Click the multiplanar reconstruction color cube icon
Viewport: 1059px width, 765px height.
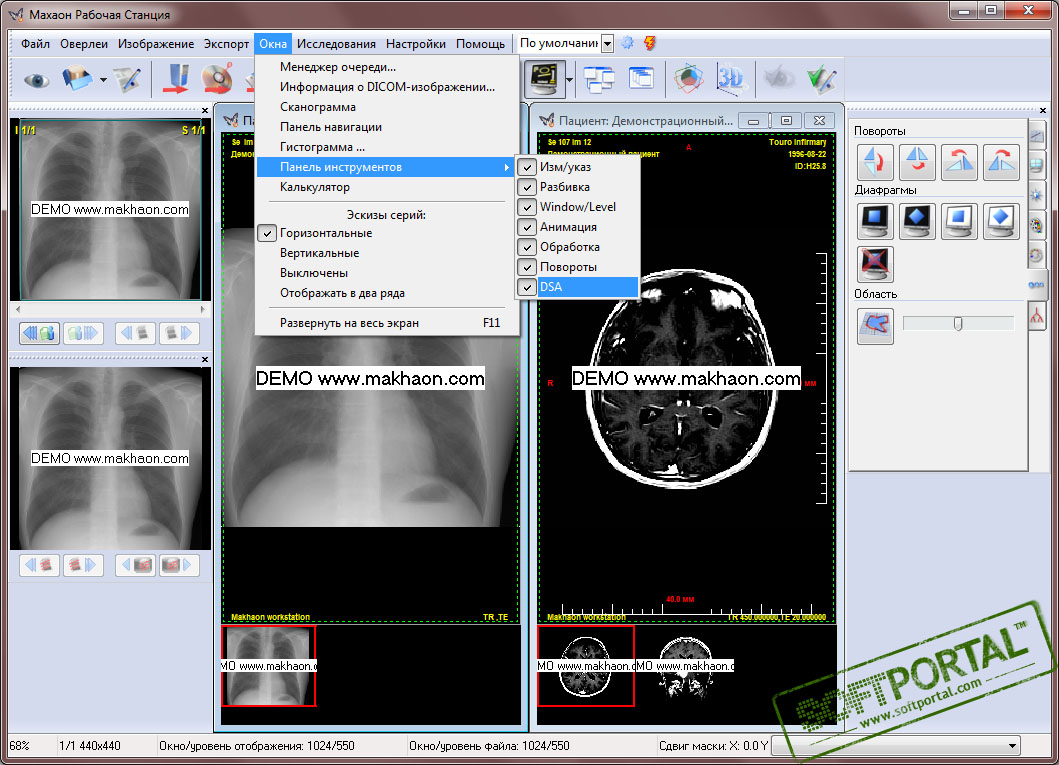(x=688, y=78)
